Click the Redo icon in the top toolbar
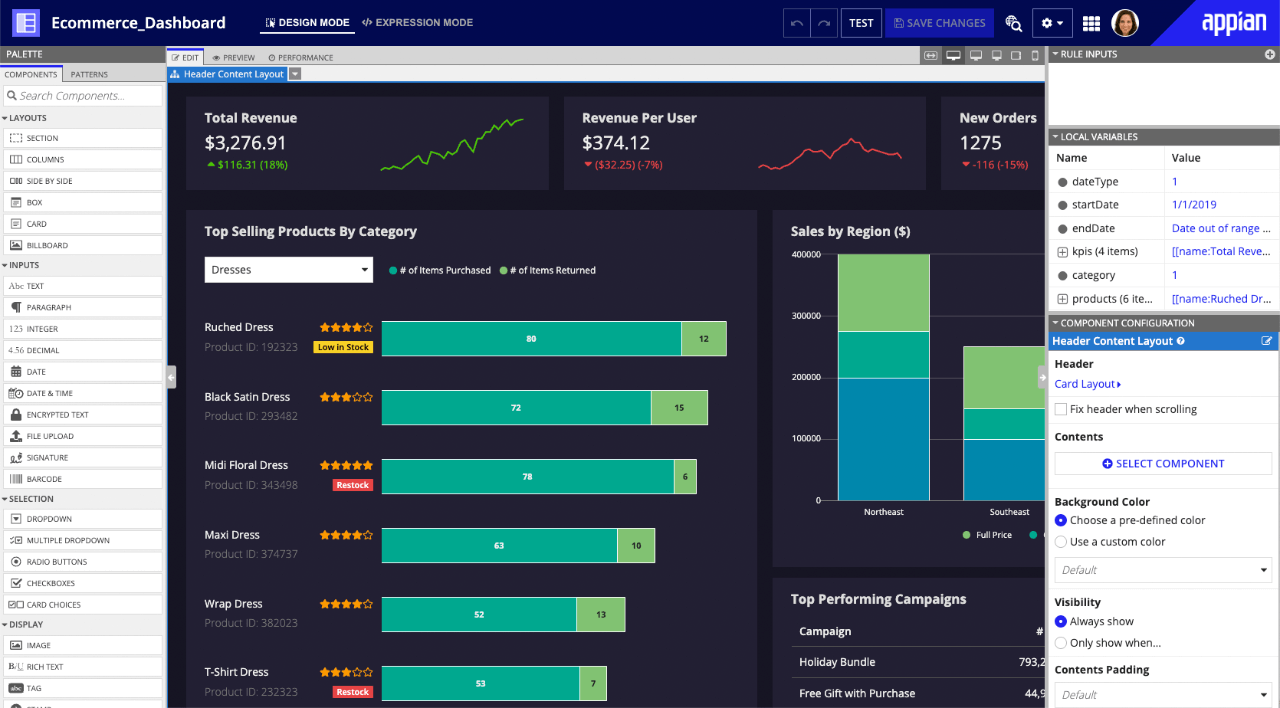Image resolution: width=1280 pixels, height=708 pixels. (823, 23)
